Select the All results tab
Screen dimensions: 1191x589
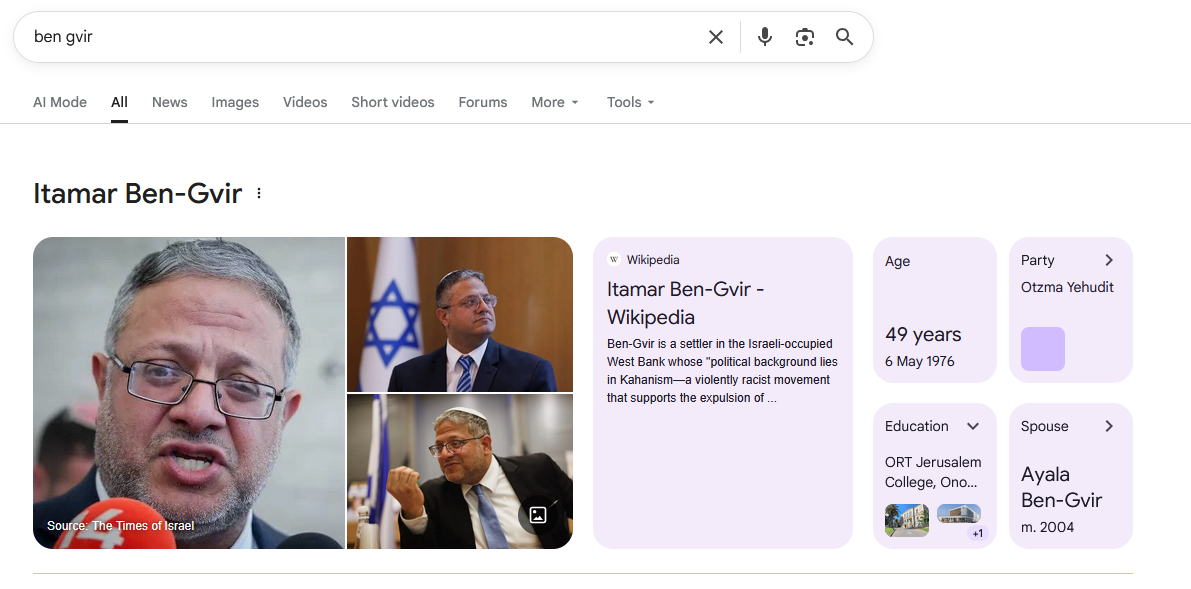[x=119, y=102]
